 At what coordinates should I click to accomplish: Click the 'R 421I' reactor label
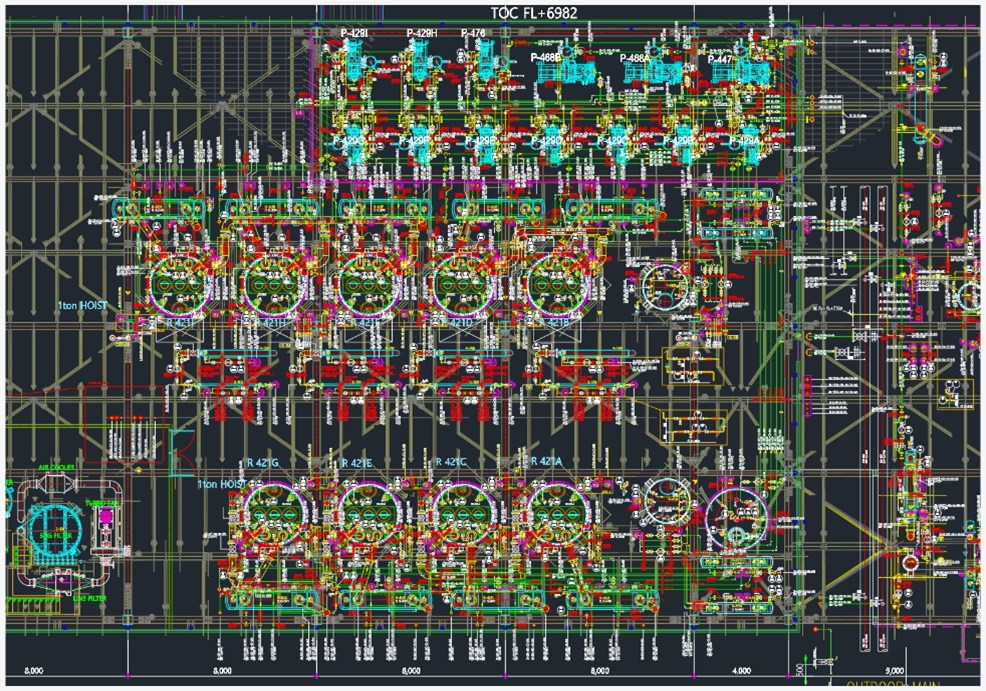(180, 323)
